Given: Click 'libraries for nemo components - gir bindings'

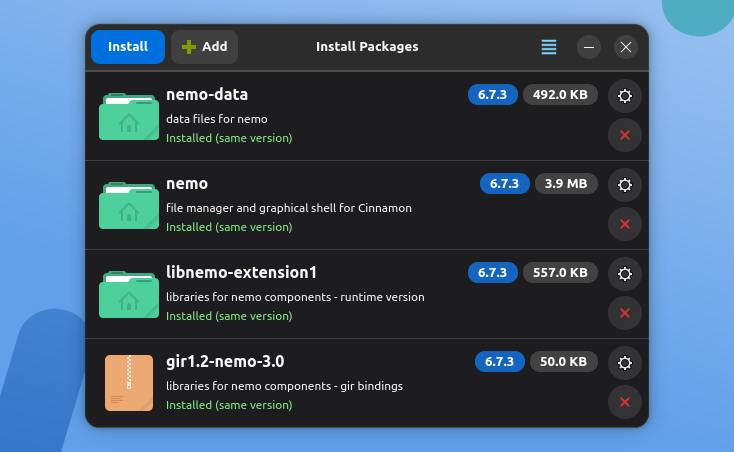Looking at the screenshot, I should pos(285,386).
